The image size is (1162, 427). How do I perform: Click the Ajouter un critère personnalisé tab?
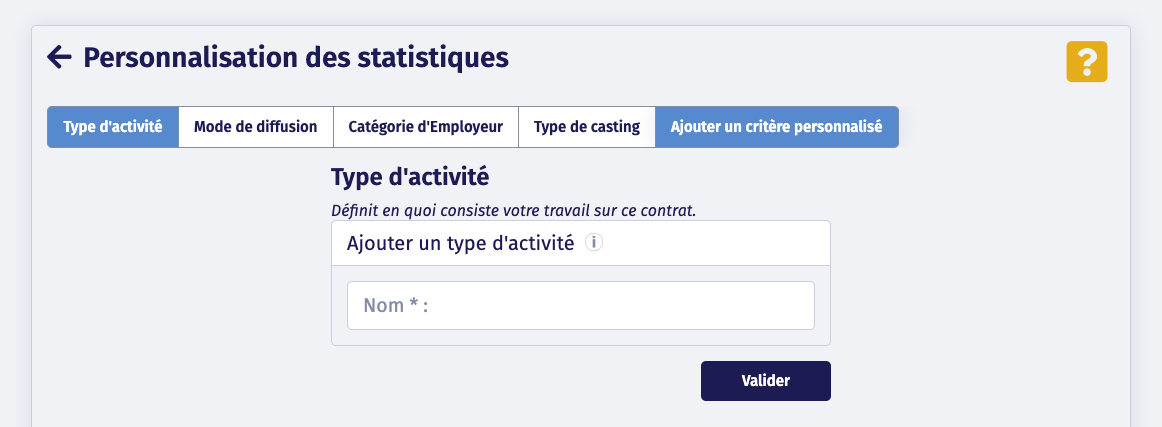click(776, 127)
